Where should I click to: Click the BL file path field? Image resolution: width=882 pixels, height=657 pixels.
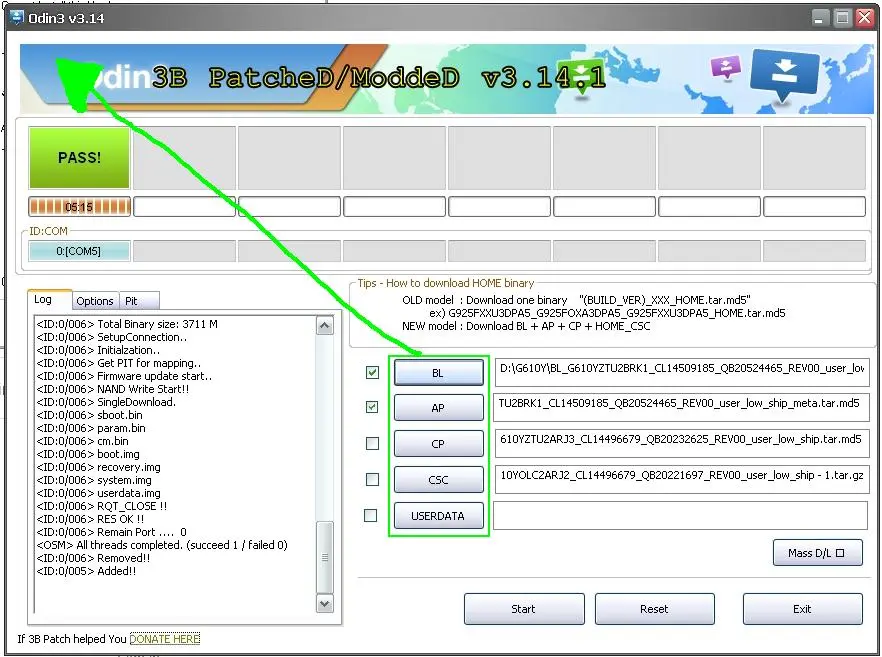coord(682,372)
